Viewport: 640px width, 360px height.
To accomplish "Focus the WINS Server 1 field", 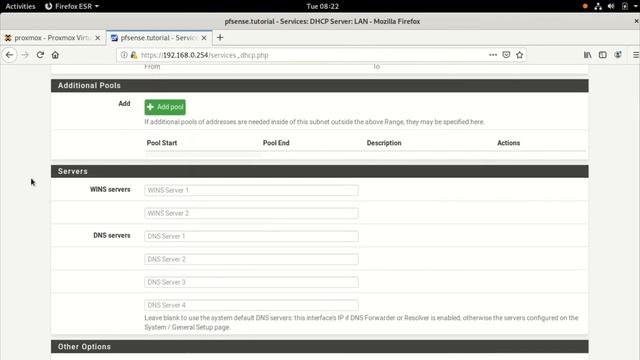I will (x=251, y=190).
